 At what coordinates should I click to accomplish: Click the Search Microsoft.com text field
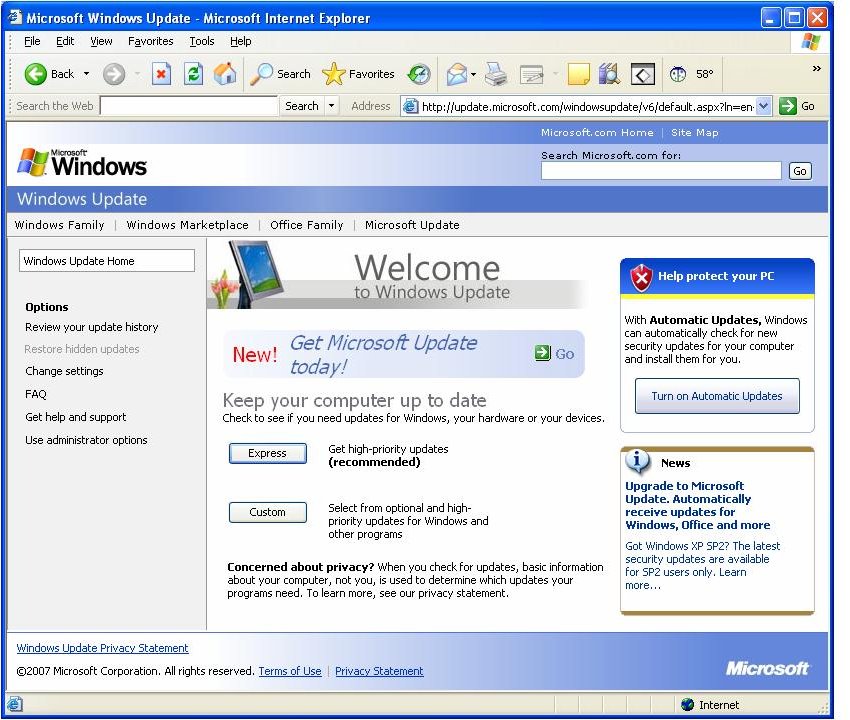coord(661,171)
